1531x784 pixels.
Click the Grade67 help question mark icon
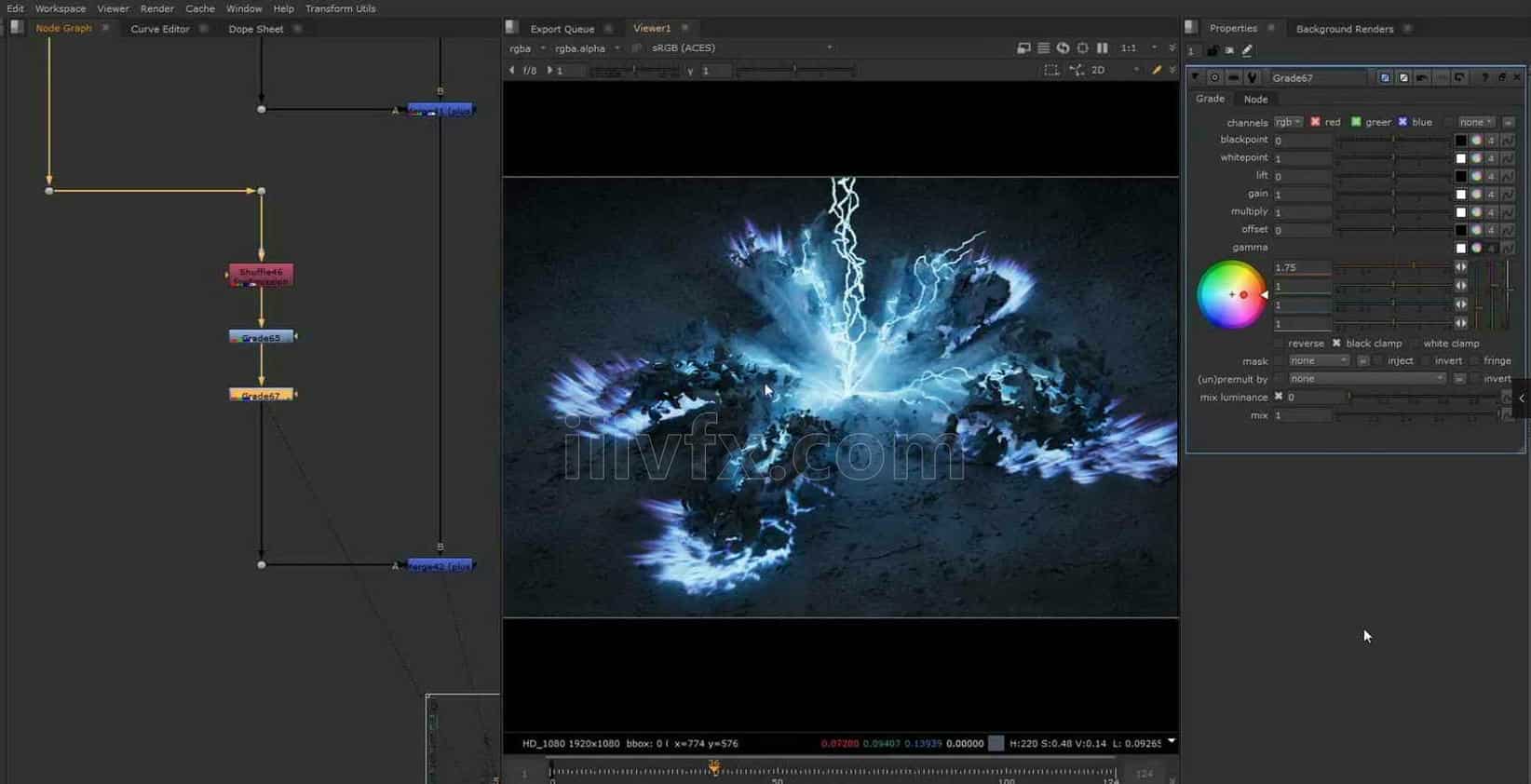(1484, 77)
